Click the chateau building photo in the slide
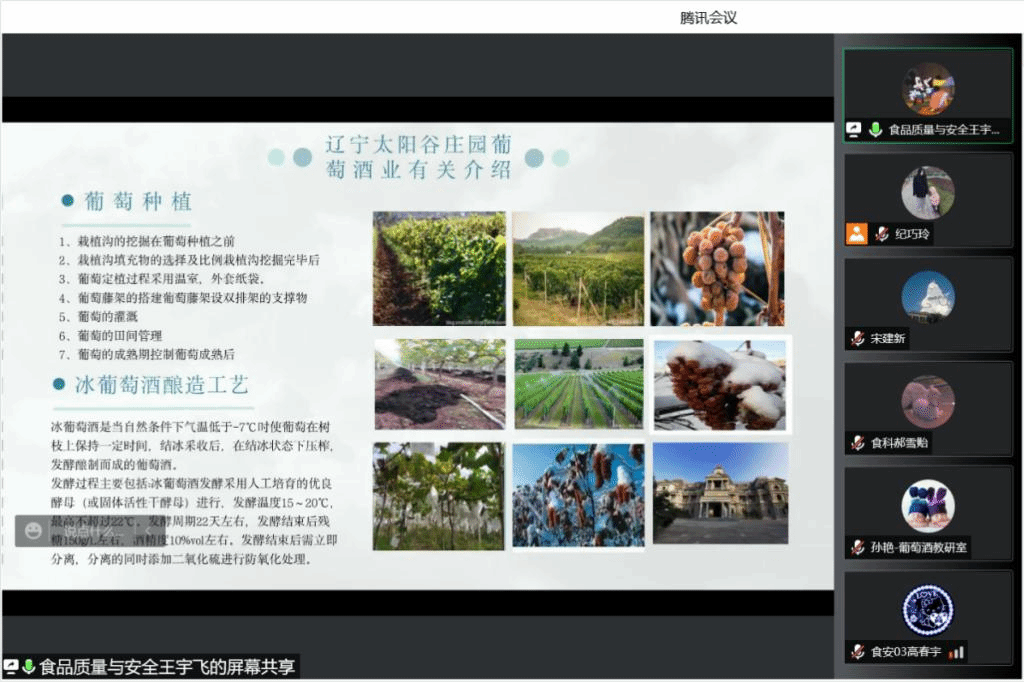Image resolution: width=1024 pixels, height=682 pixels. [720, 496]
